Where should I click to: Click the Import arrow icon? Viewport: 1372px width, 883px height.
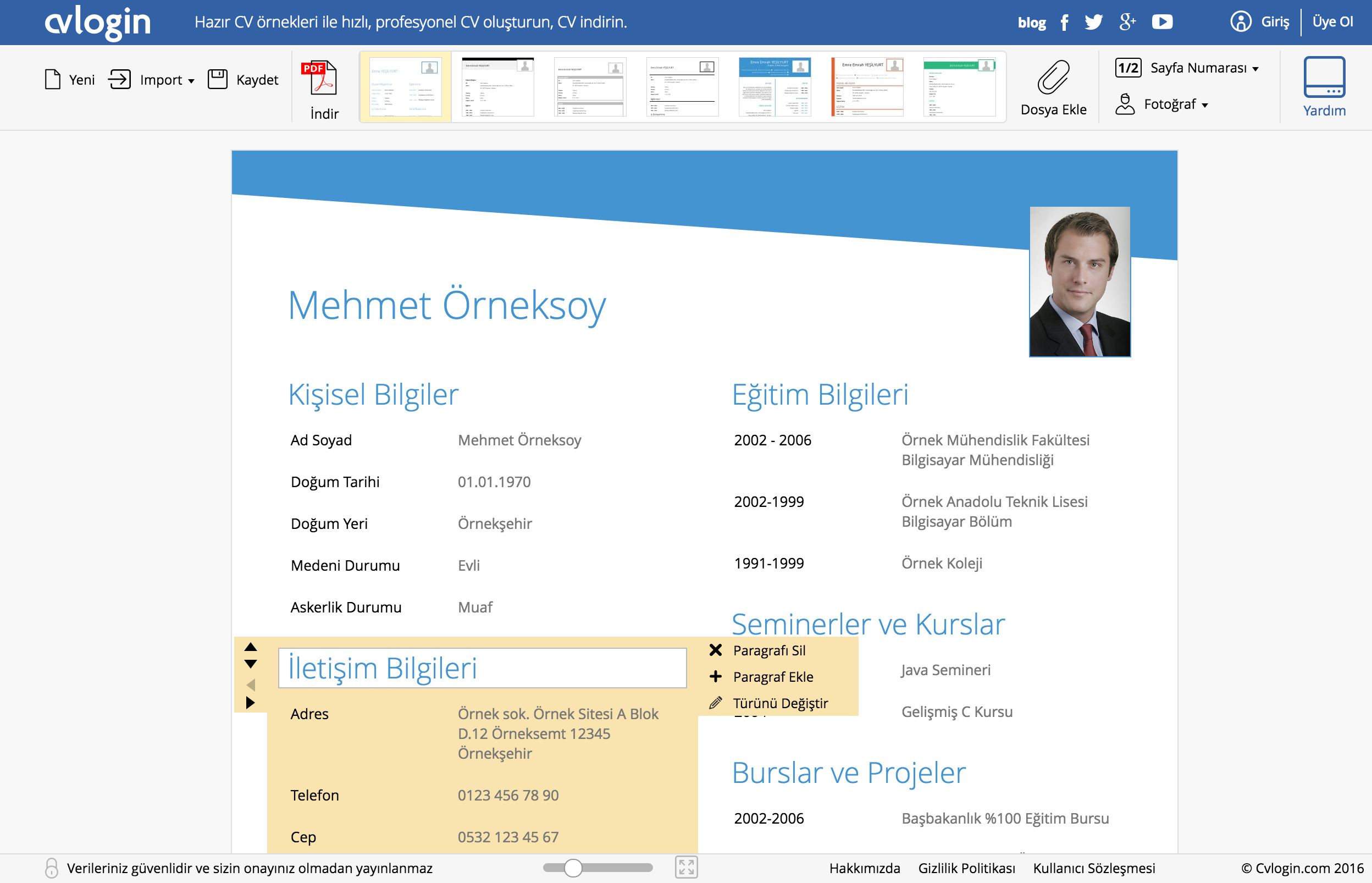119,79
